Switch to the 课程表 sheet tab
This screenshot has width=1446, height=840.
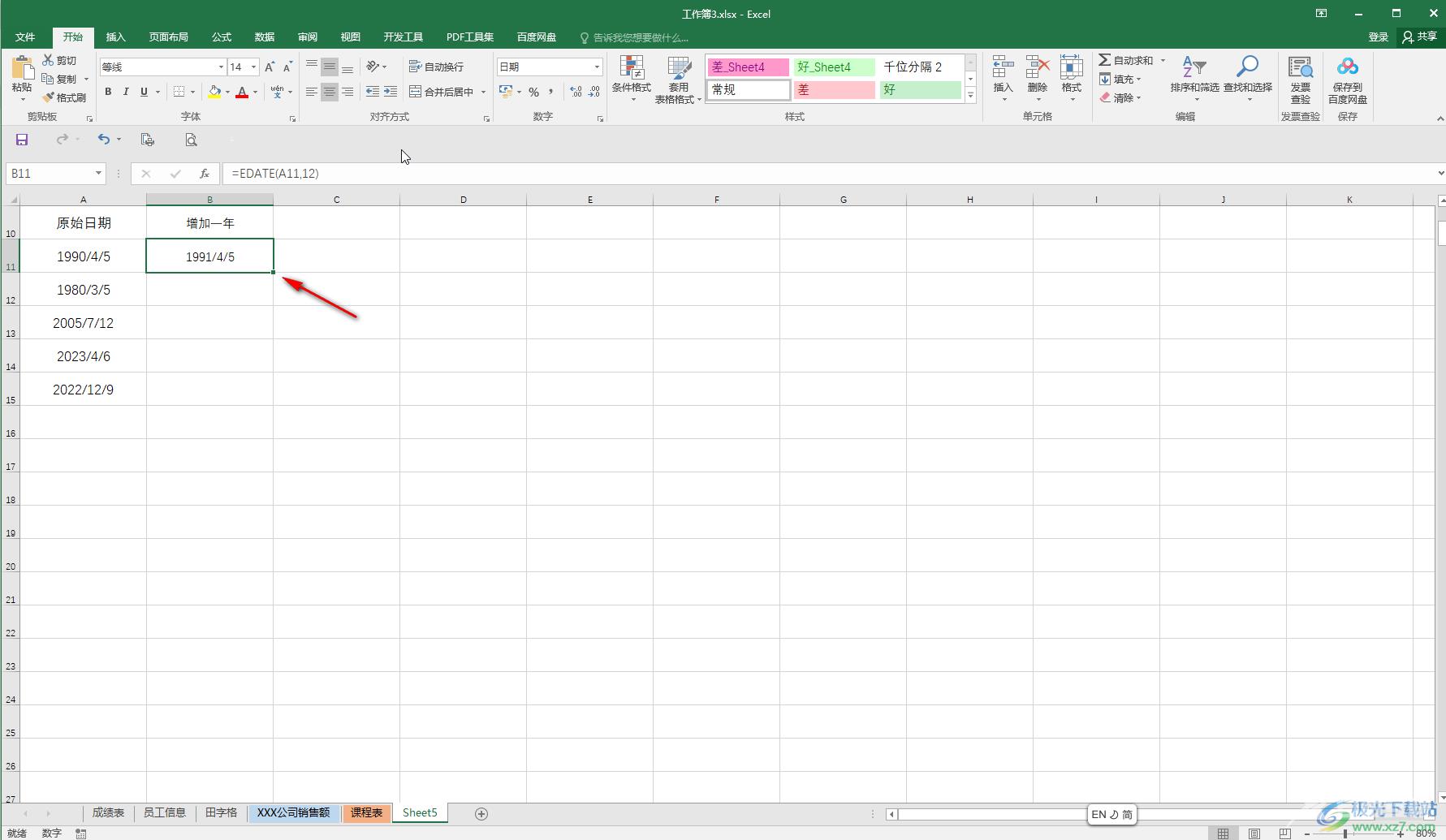pos(367,812)
